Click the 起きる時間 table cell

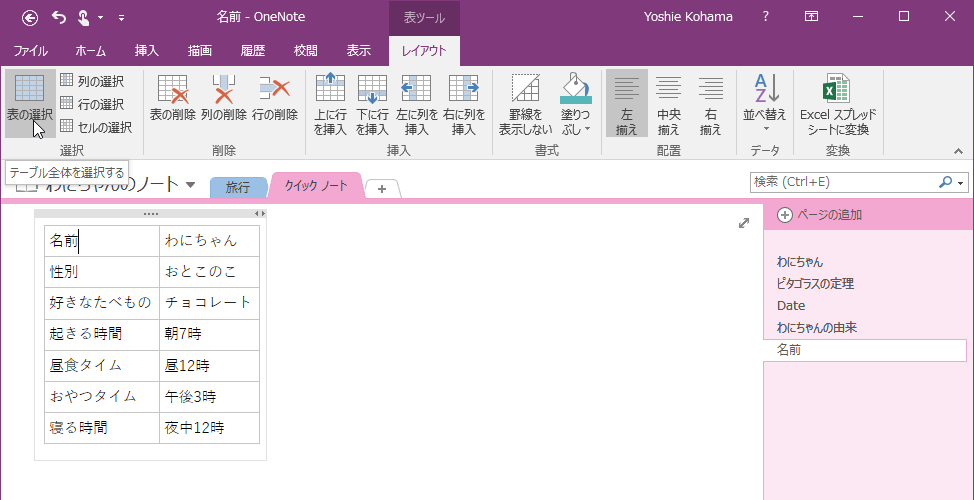pos(102,334)
